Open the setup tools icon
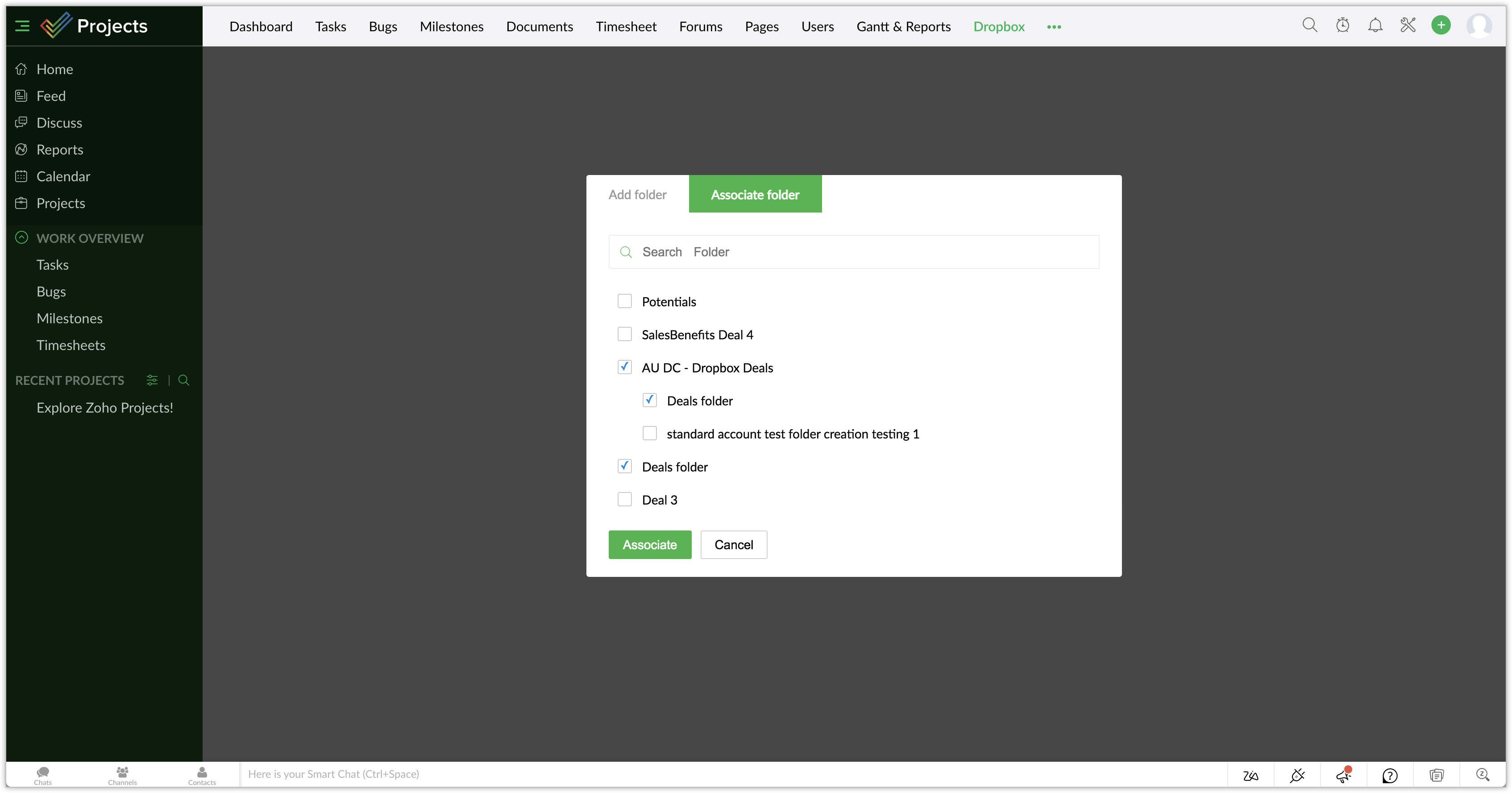 point(1408,25)
